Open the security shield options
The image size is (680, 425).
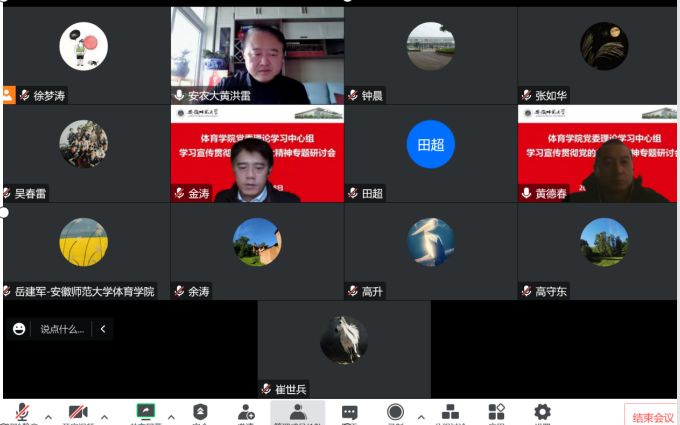pyautogui.click(x=200, y=412)
